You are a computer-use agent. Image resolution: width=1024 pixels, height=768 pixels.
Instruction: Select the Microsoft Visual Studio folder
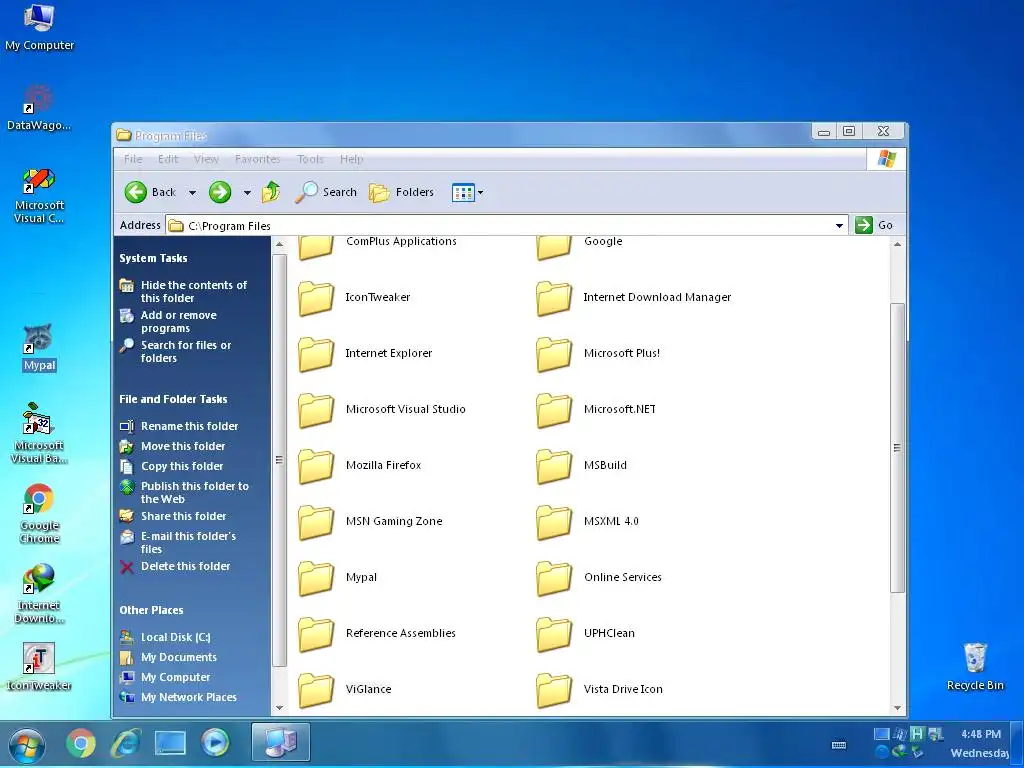(382, 409)
